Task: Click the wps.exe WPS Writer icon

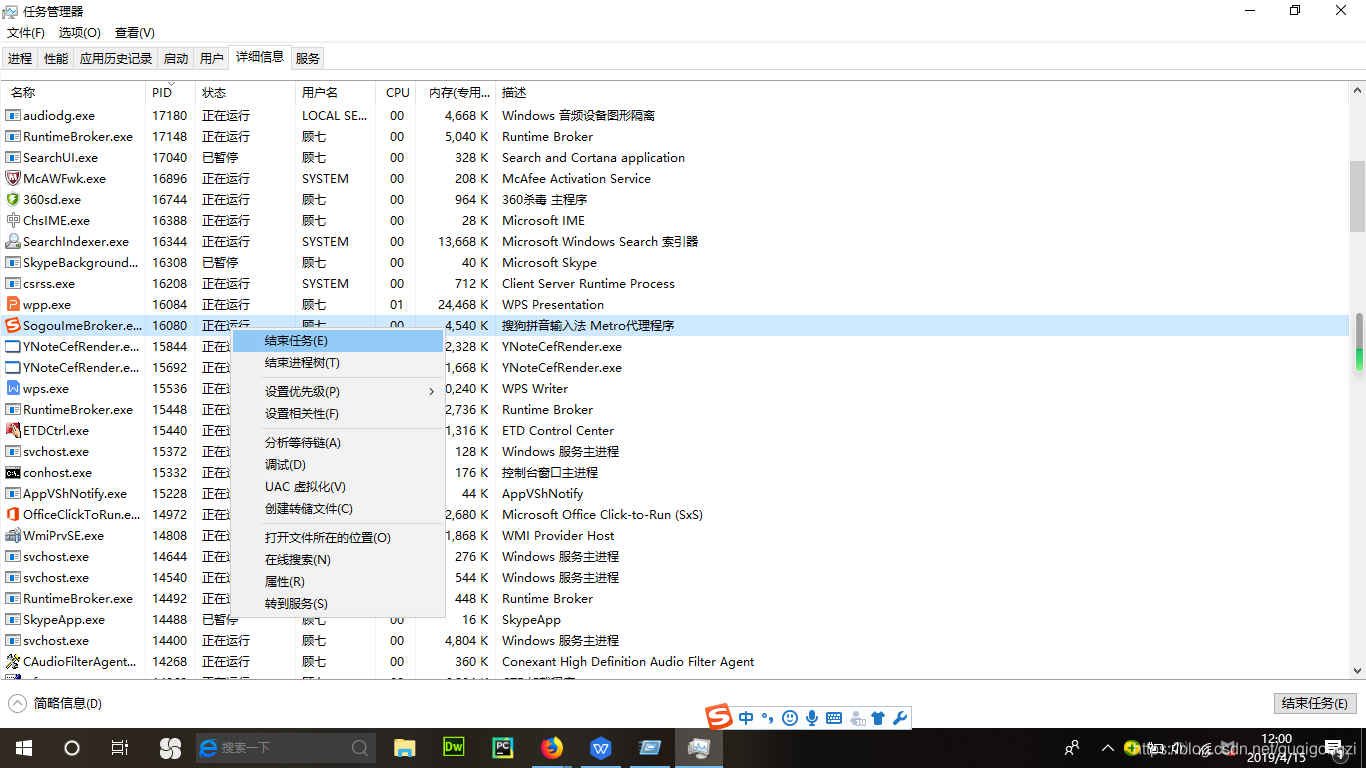Action: (x=13, y=389)
